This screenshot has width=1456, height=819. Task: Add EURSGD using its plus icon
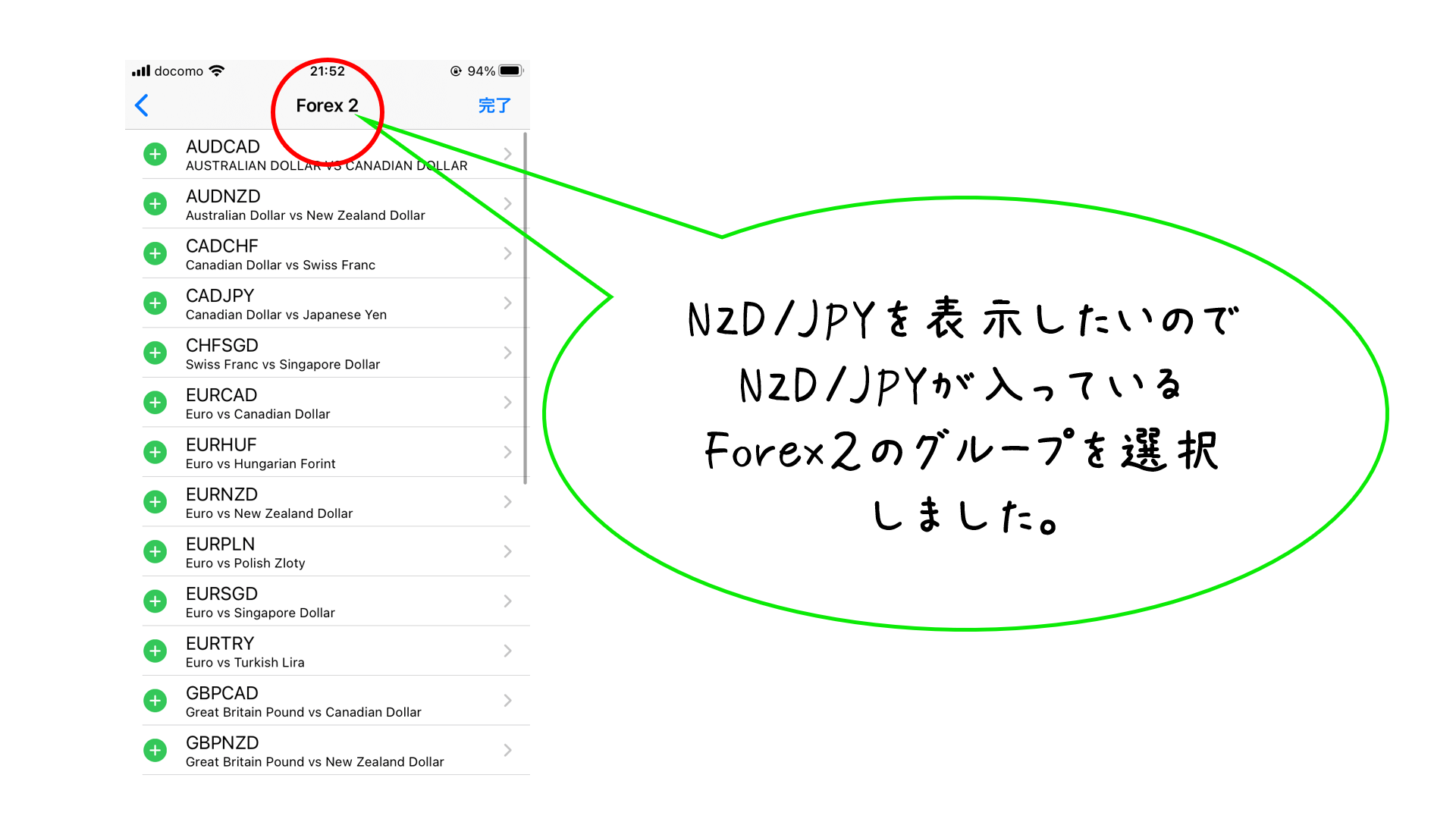pos(155,601)
